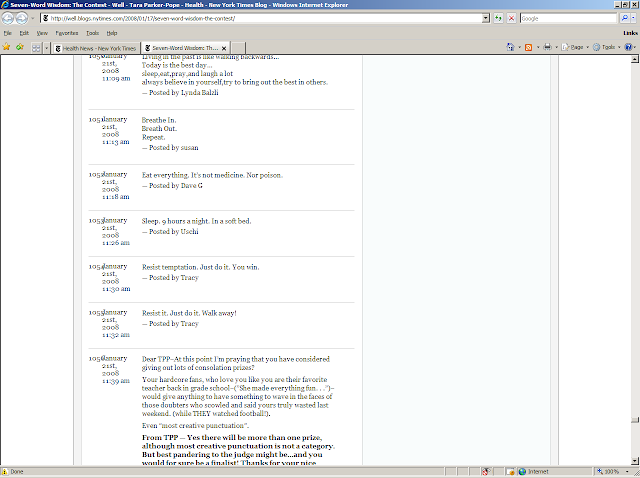The width and height of the screenshot is (640, 478).
Task: Click 'Eat everything. It's not medicine. Nor poison.'
Action: 212,175
